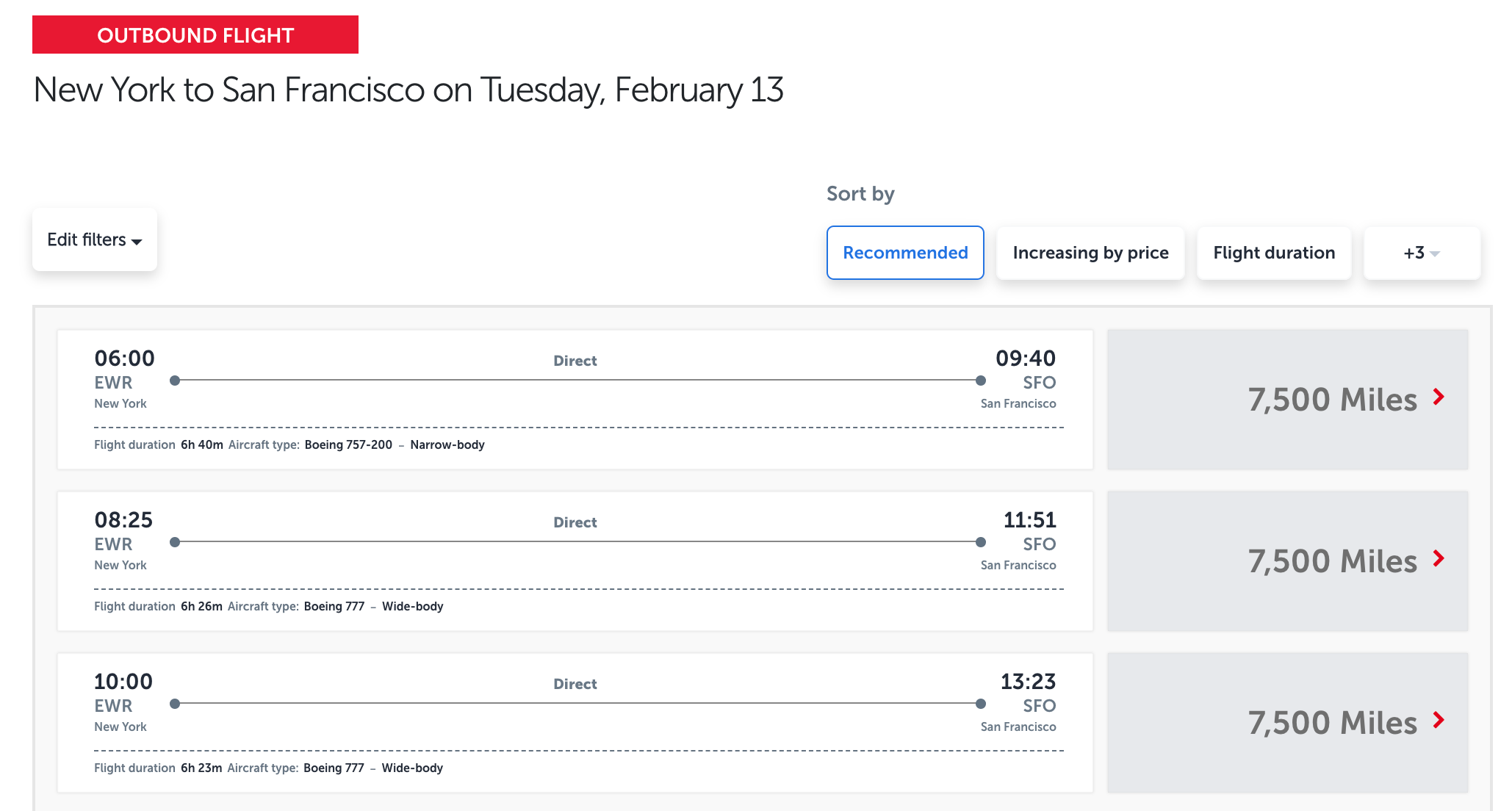Viewport: 1512px width, 811px height.
Task: Click arrival dot on 10:00 flight route line
Action: click(x=980, y=704)
